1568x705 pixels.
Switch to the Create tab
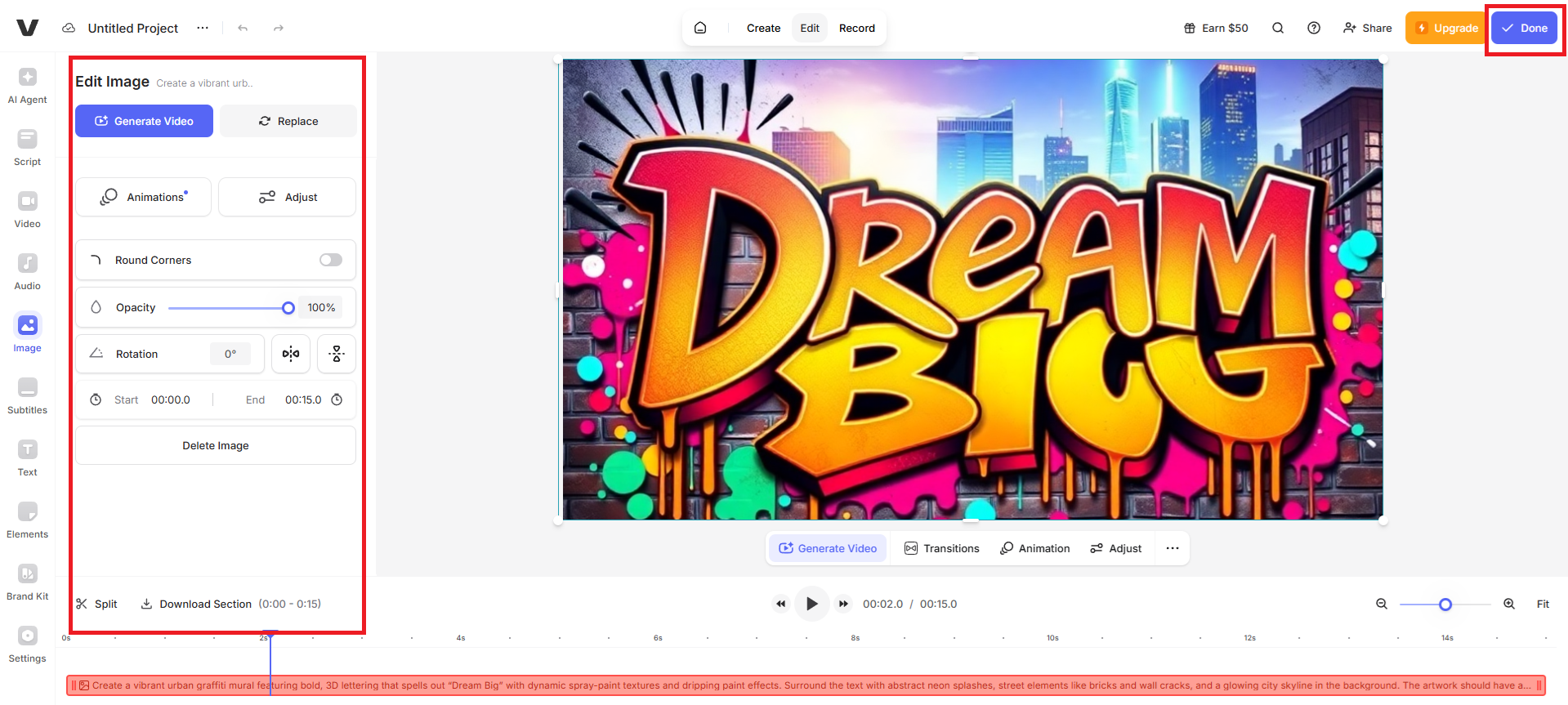[763, 28]
